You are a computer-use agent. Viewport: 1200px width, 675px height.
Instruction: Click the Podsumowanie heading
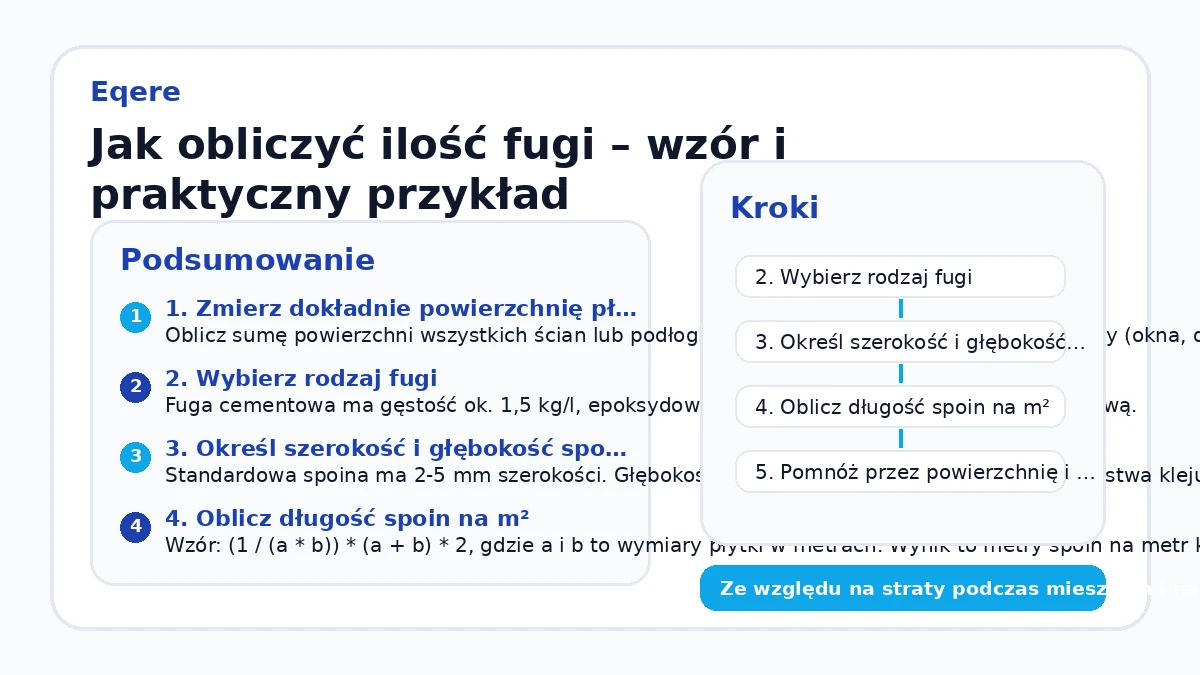coord(247,260)
